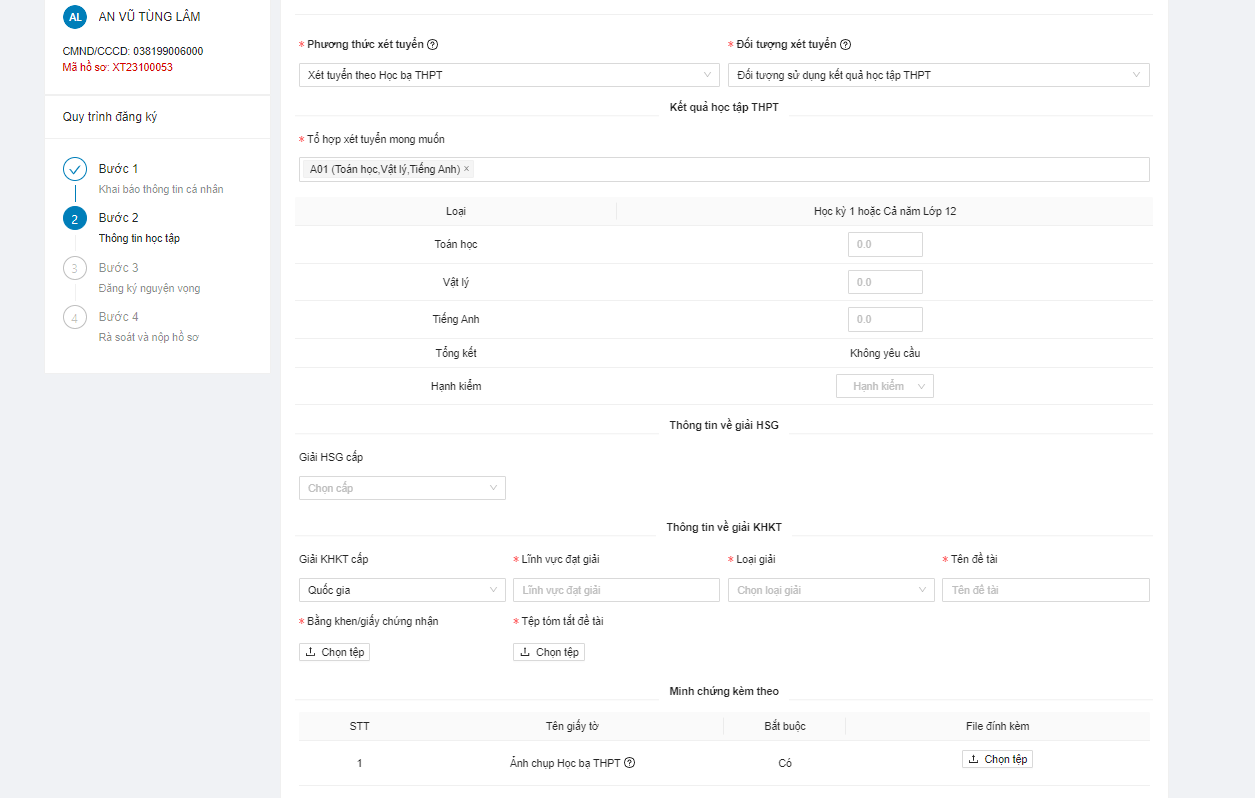Choose file for Bằng khen/giấy chứng nhận
1255x798 pixels.
click(x=335, y=652)
